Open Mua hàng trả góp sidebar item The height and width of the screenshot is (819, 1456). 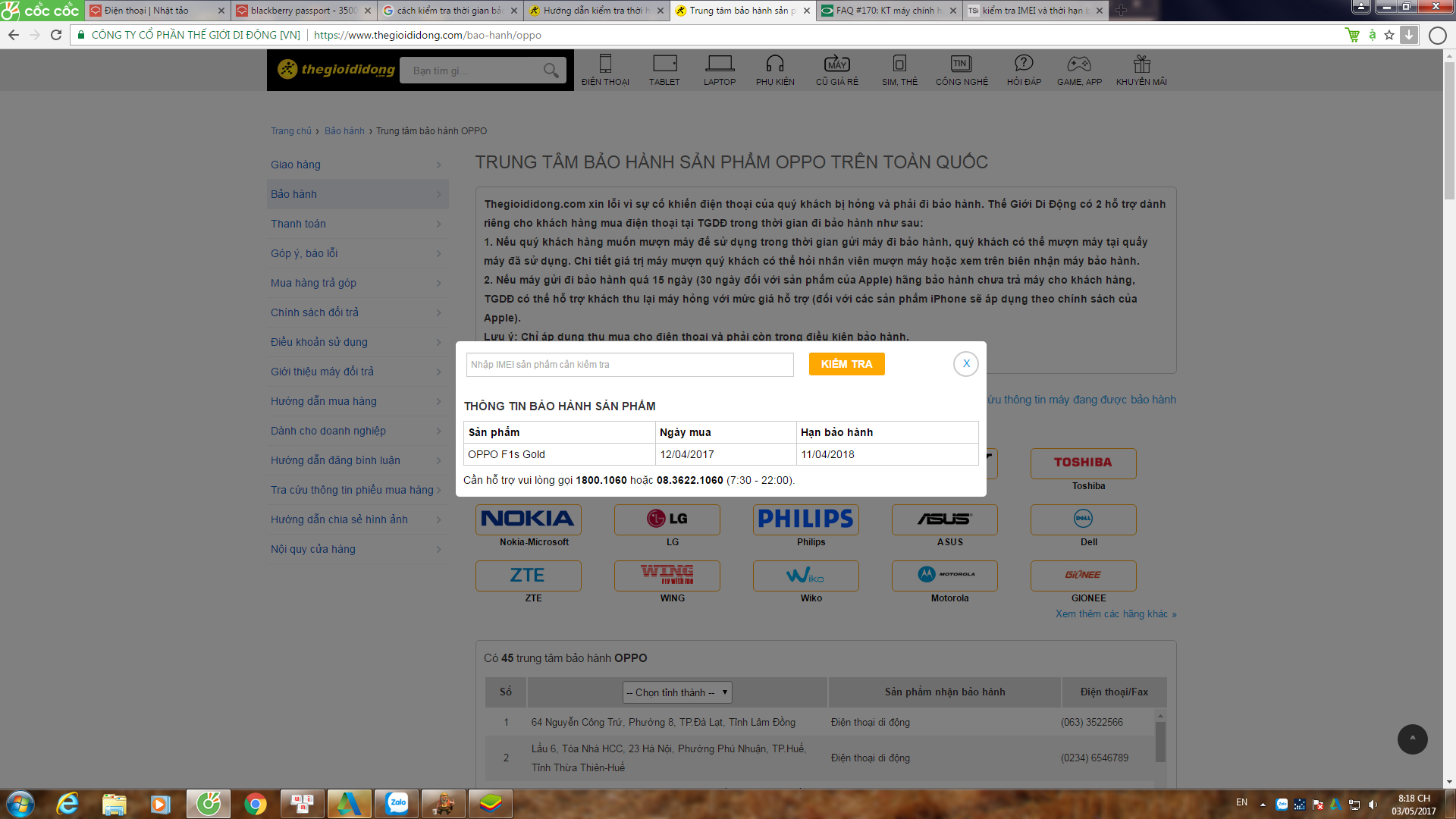(357, 283)
